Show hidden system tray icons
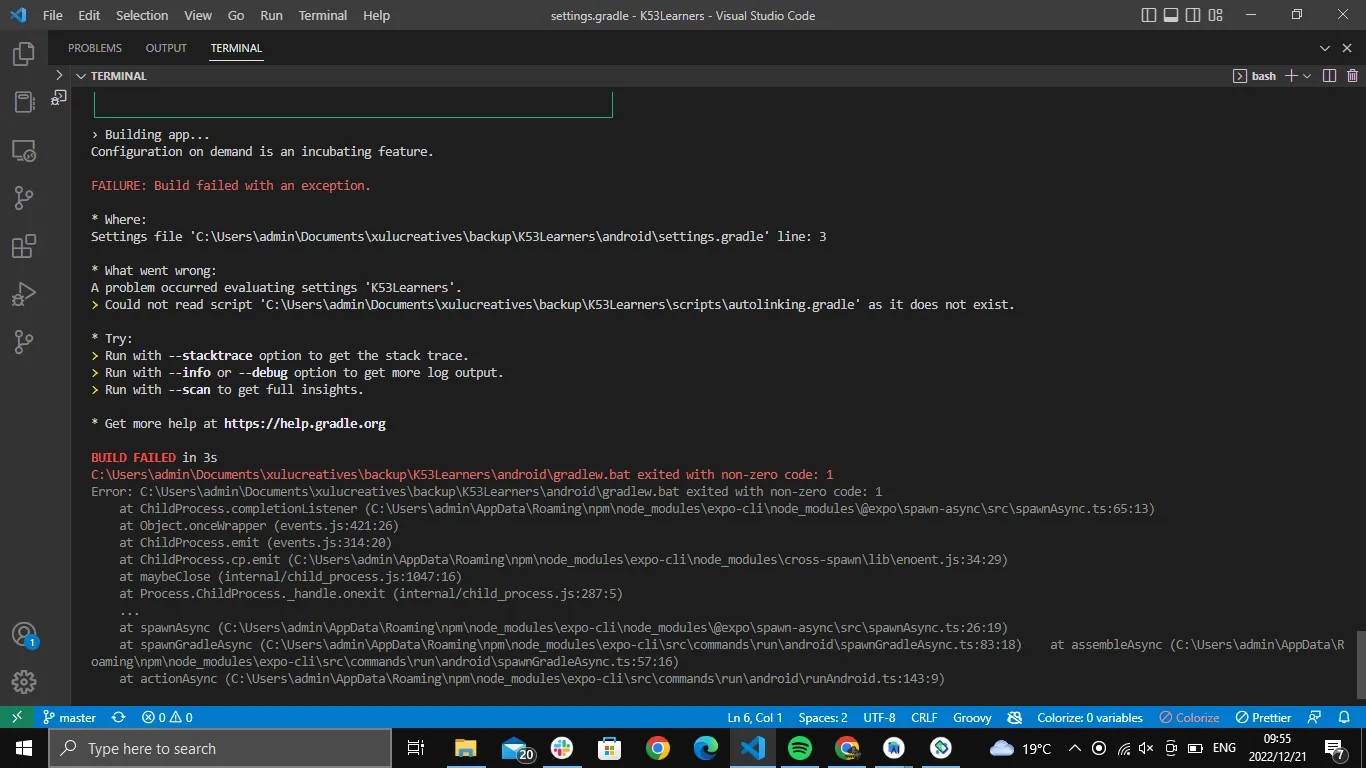Viewport: 1366px width, 768px height. pyautogui.click(x=1075, y=748)
